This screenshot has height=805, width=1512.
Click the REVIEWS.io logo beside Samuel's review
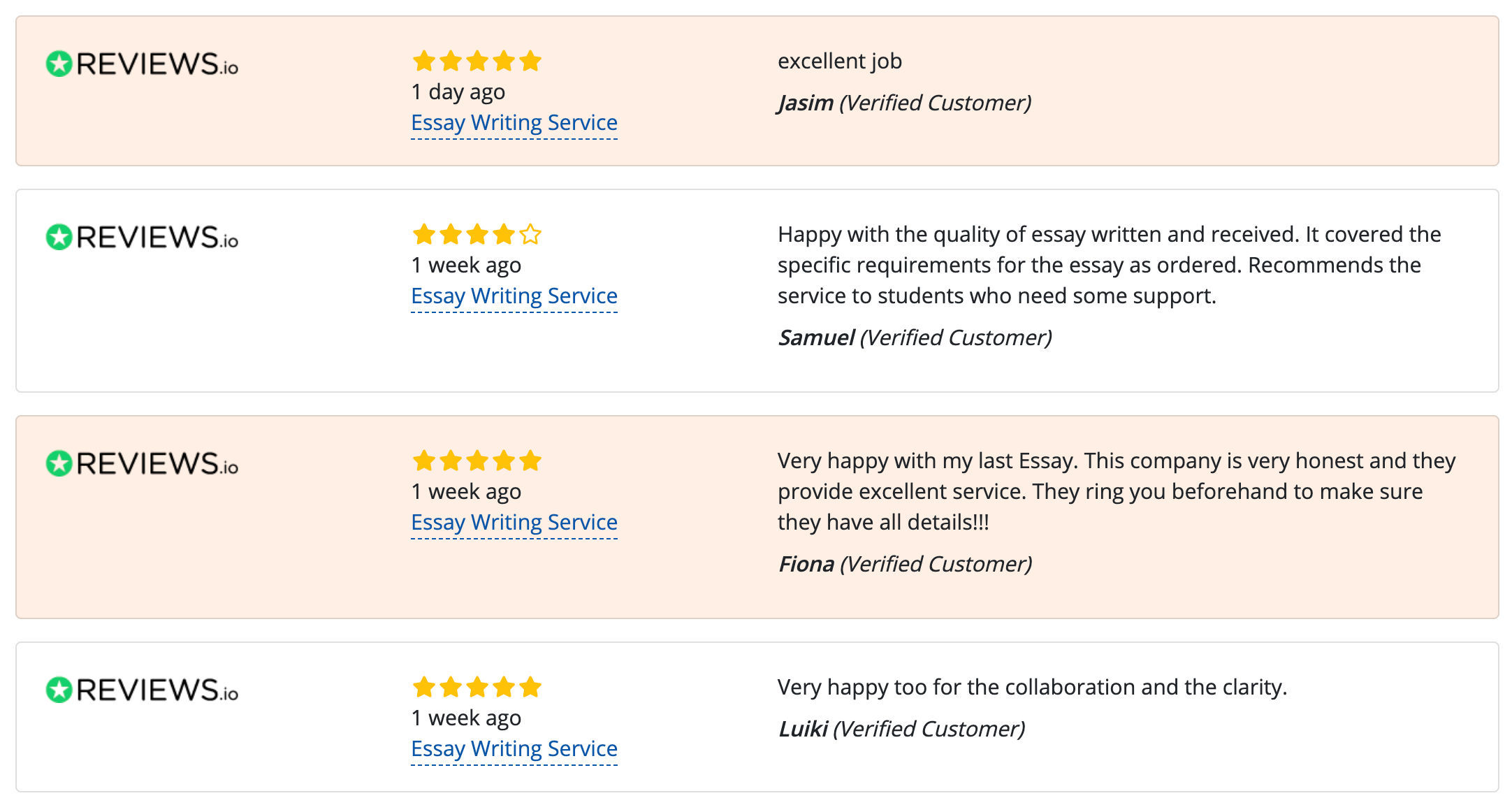[142, 237]
